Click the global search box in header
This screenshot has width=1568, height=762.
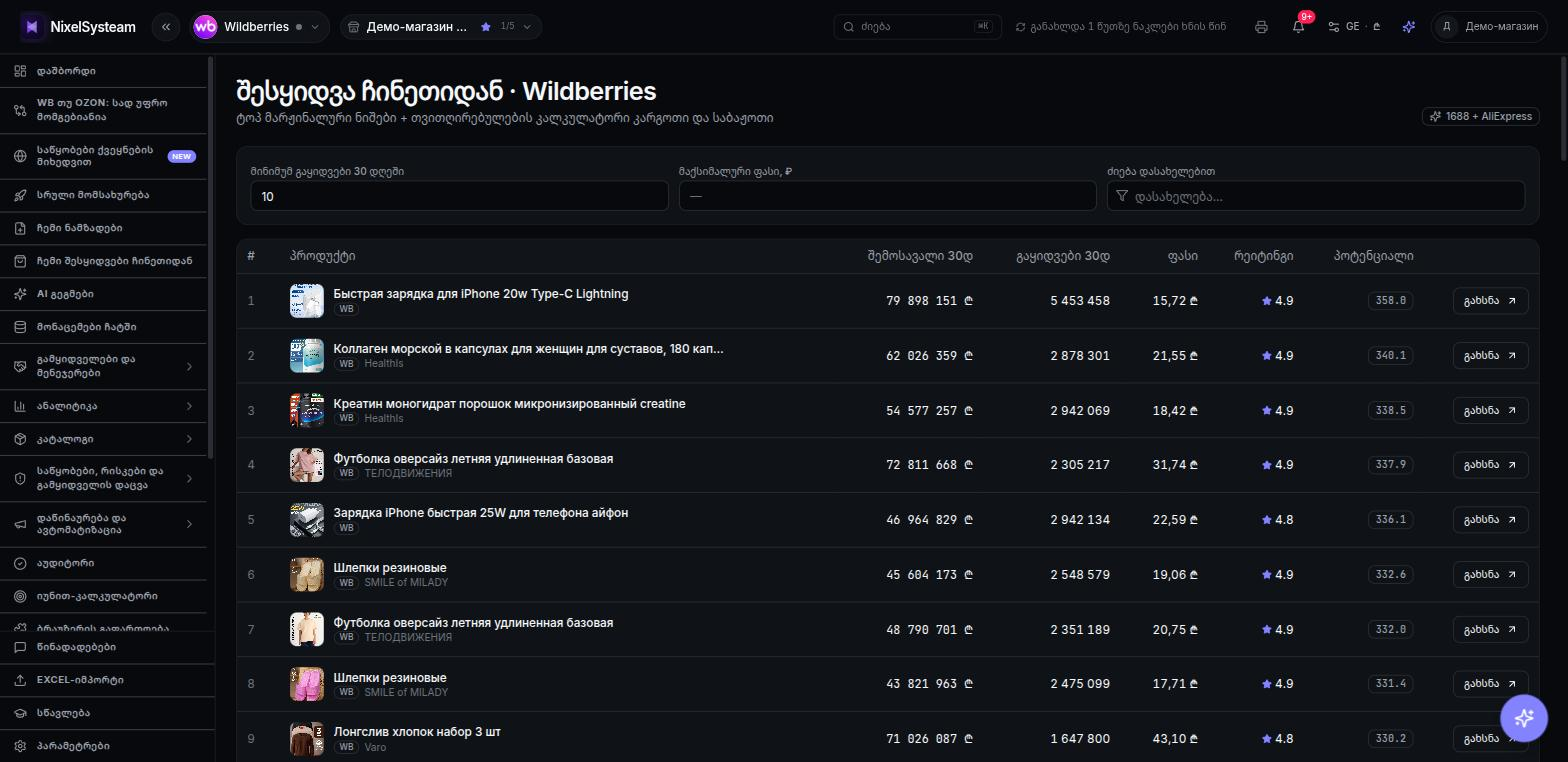click(x=917, y=27)
